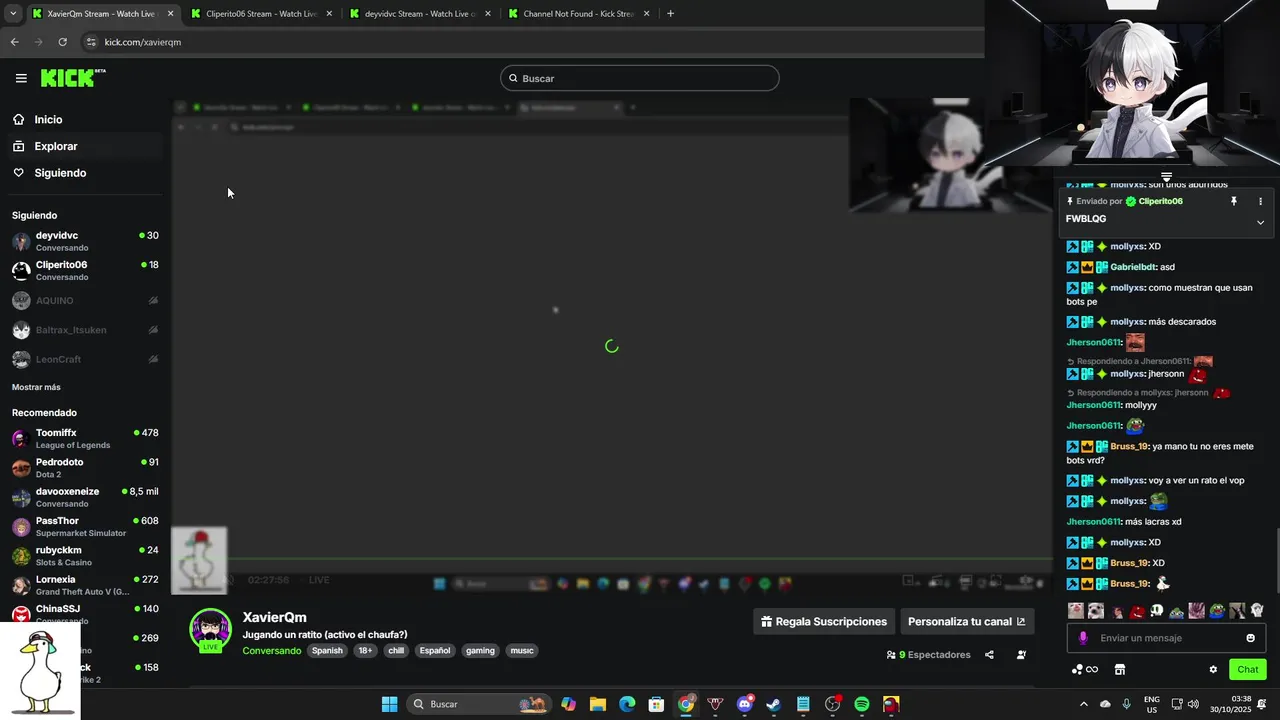
Task: Show hidden system tray icons
Action: click(x=1083, y=704)
